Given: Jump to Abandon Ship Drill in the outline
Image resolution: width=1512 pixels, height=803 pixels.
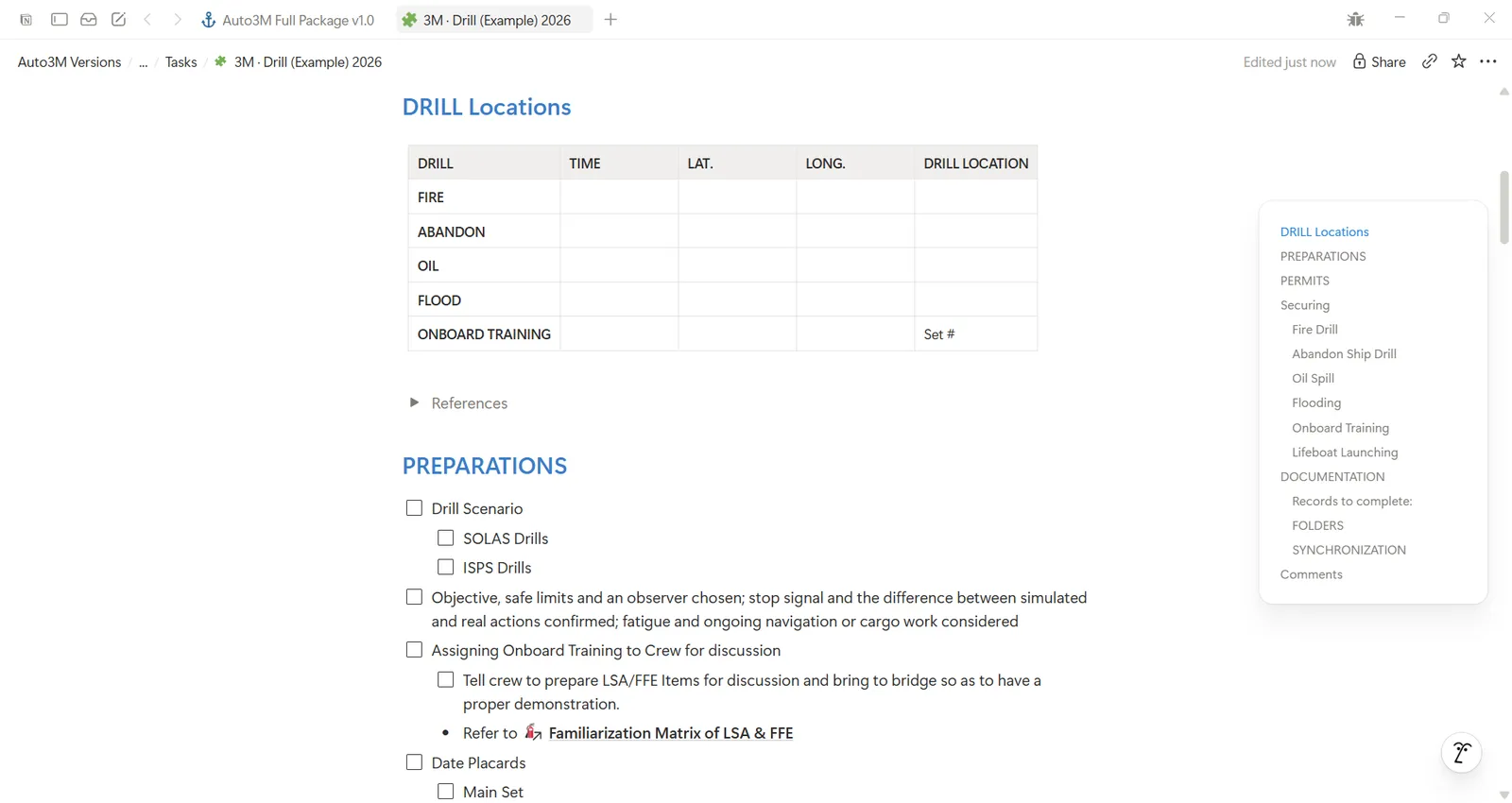Looking at the screenshot, I should [1344, 354].
